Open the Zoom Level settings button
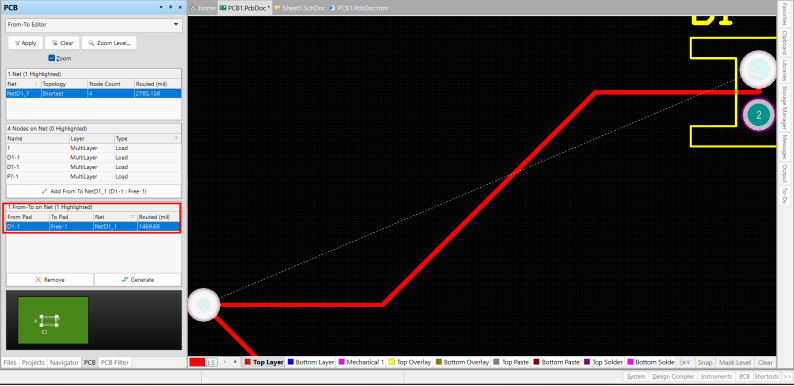Screen dimensions: 794x386 (x=109, y=43)
